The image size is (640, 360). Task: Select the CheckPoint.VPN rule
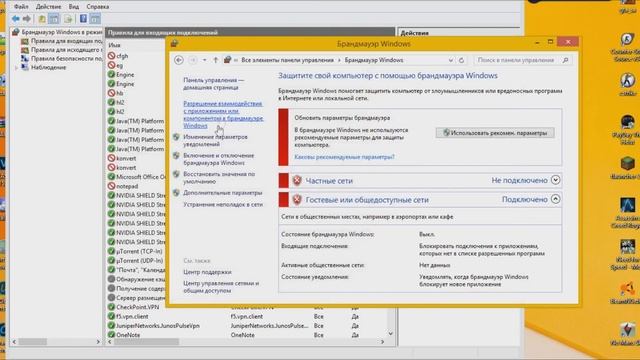pos(133,307)
